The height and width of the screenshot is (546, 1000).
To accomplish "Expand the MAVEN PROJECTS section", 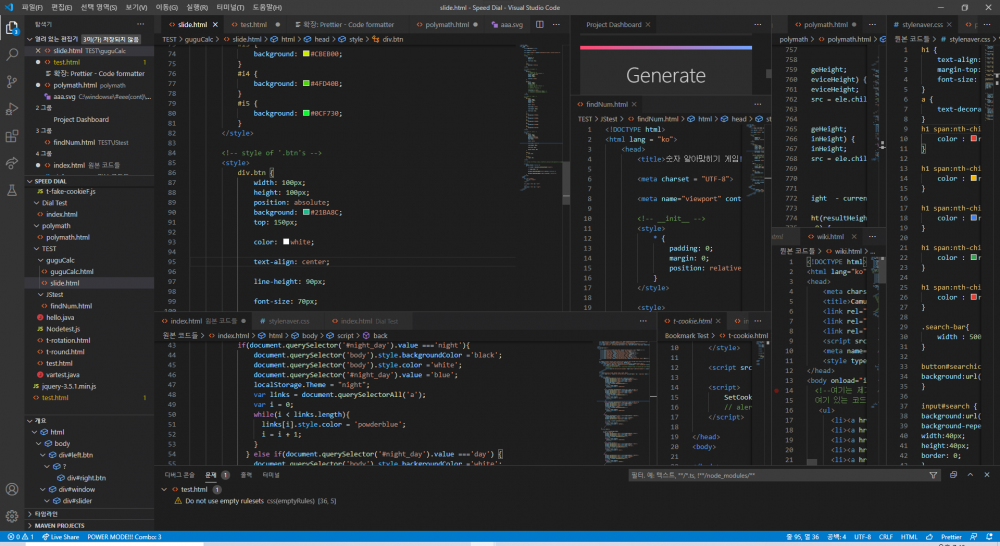I will [x=29, y=526].
